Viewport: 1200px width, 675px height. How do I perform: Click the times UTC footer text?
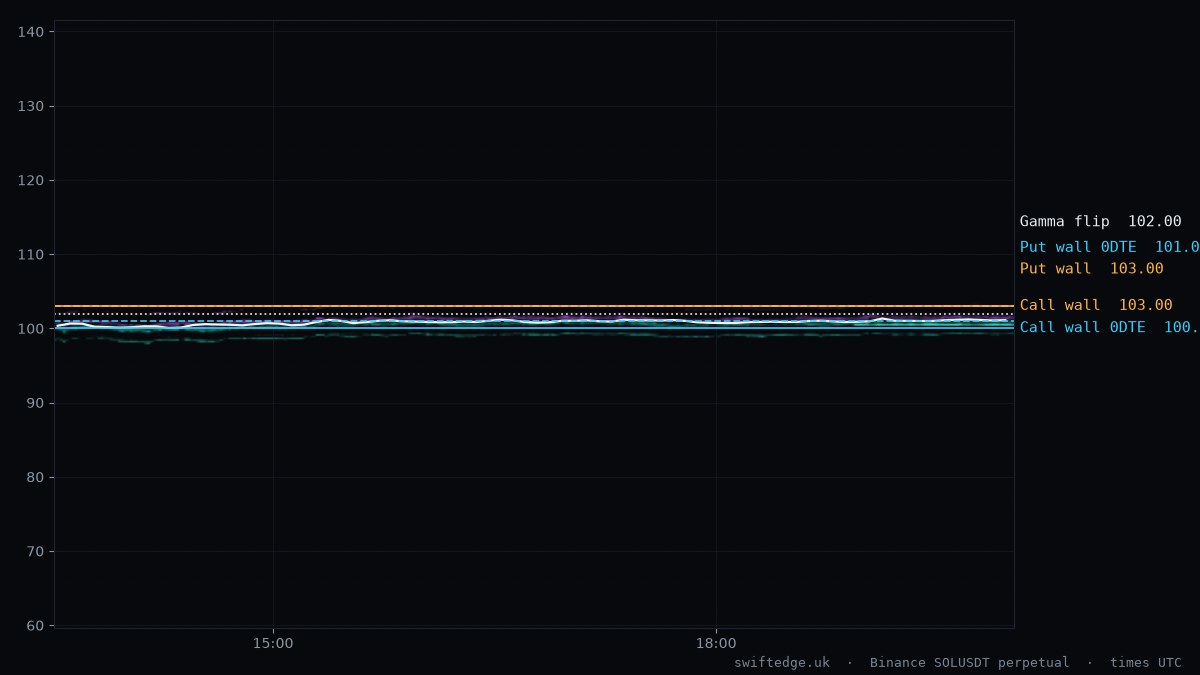1146,662
